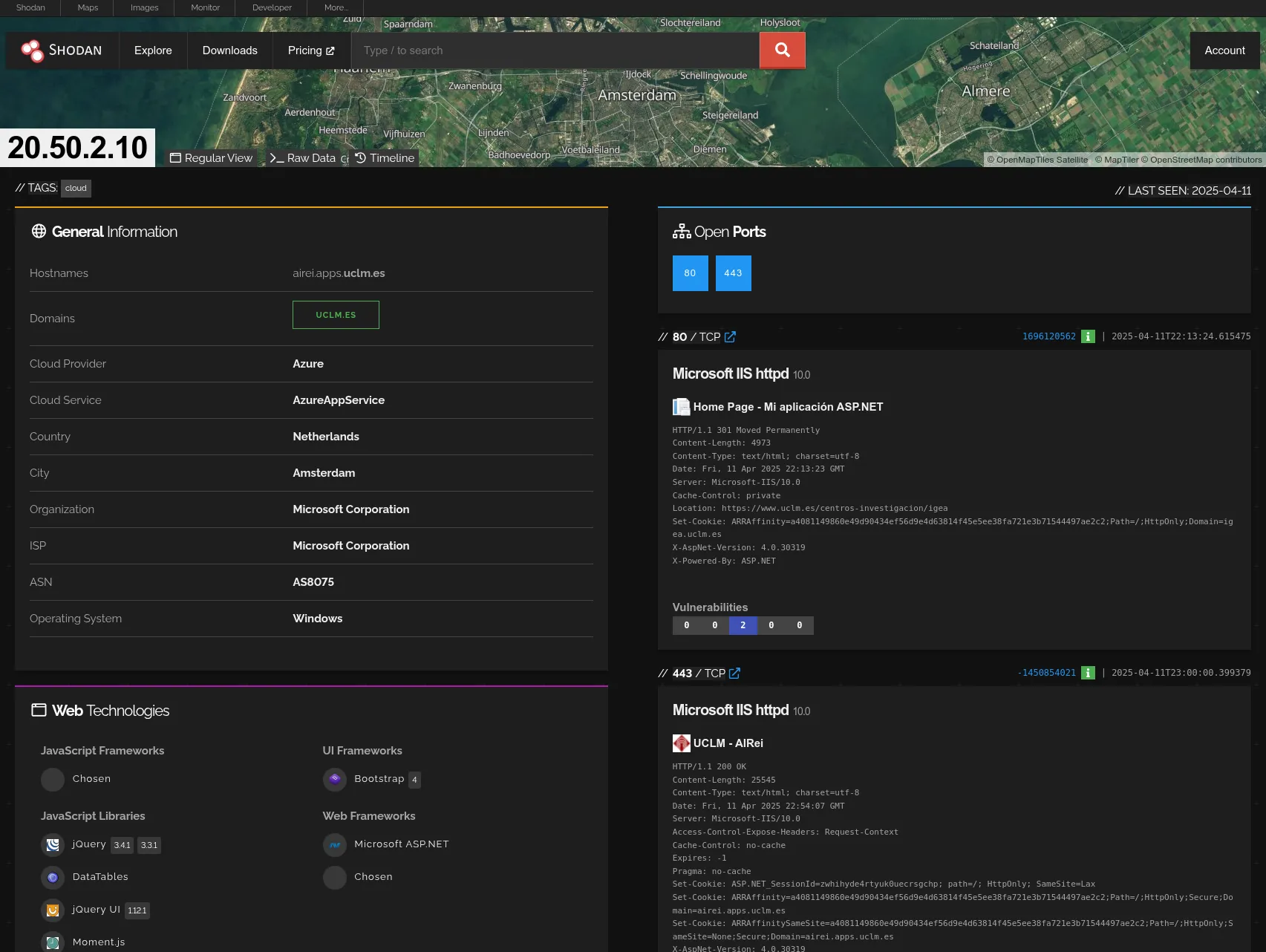1266x952 pixels.
Task: Click the UCLM - AIRei favicon
Action: click(x=681, y=743)
